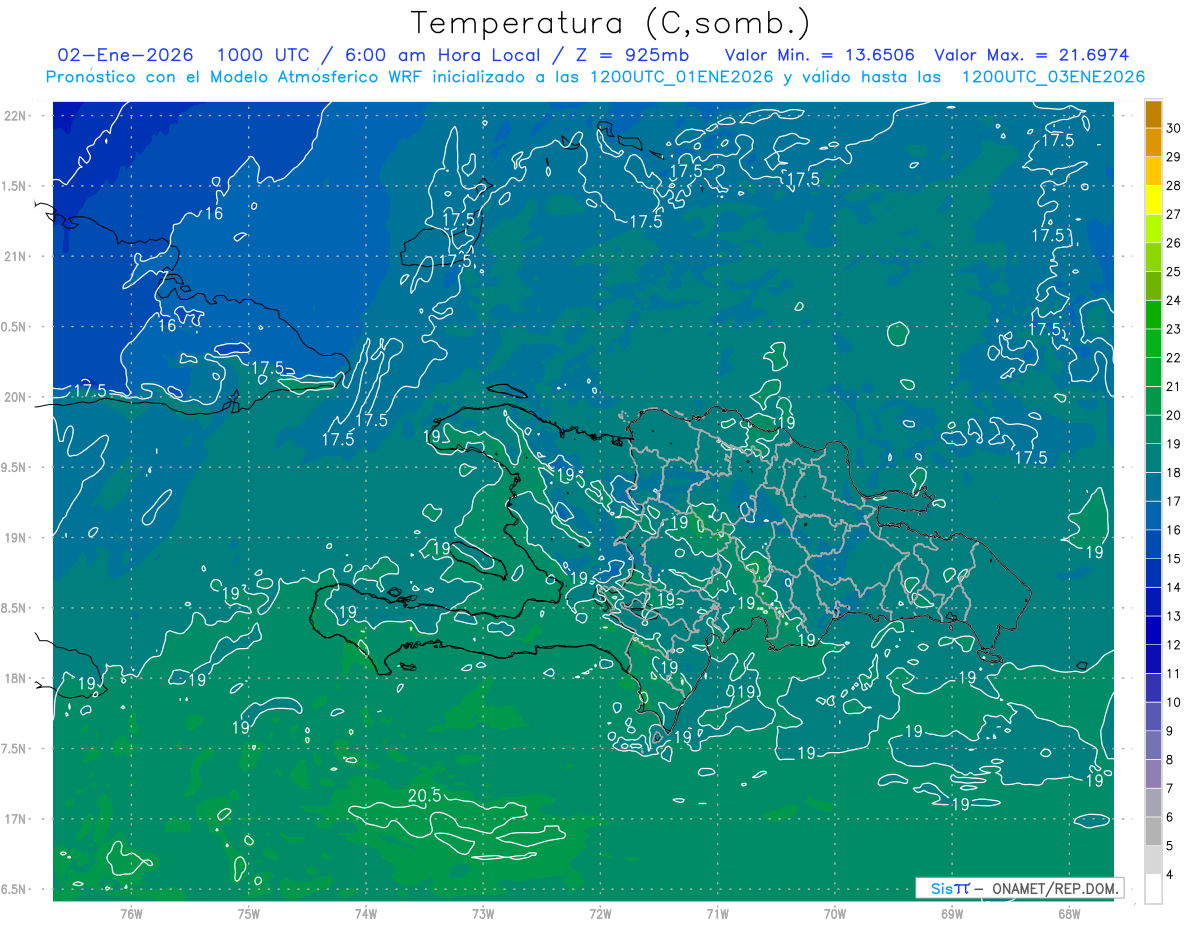
Task: Click the "Valor Min. = 13.6506" value
Action: point(819,55)
